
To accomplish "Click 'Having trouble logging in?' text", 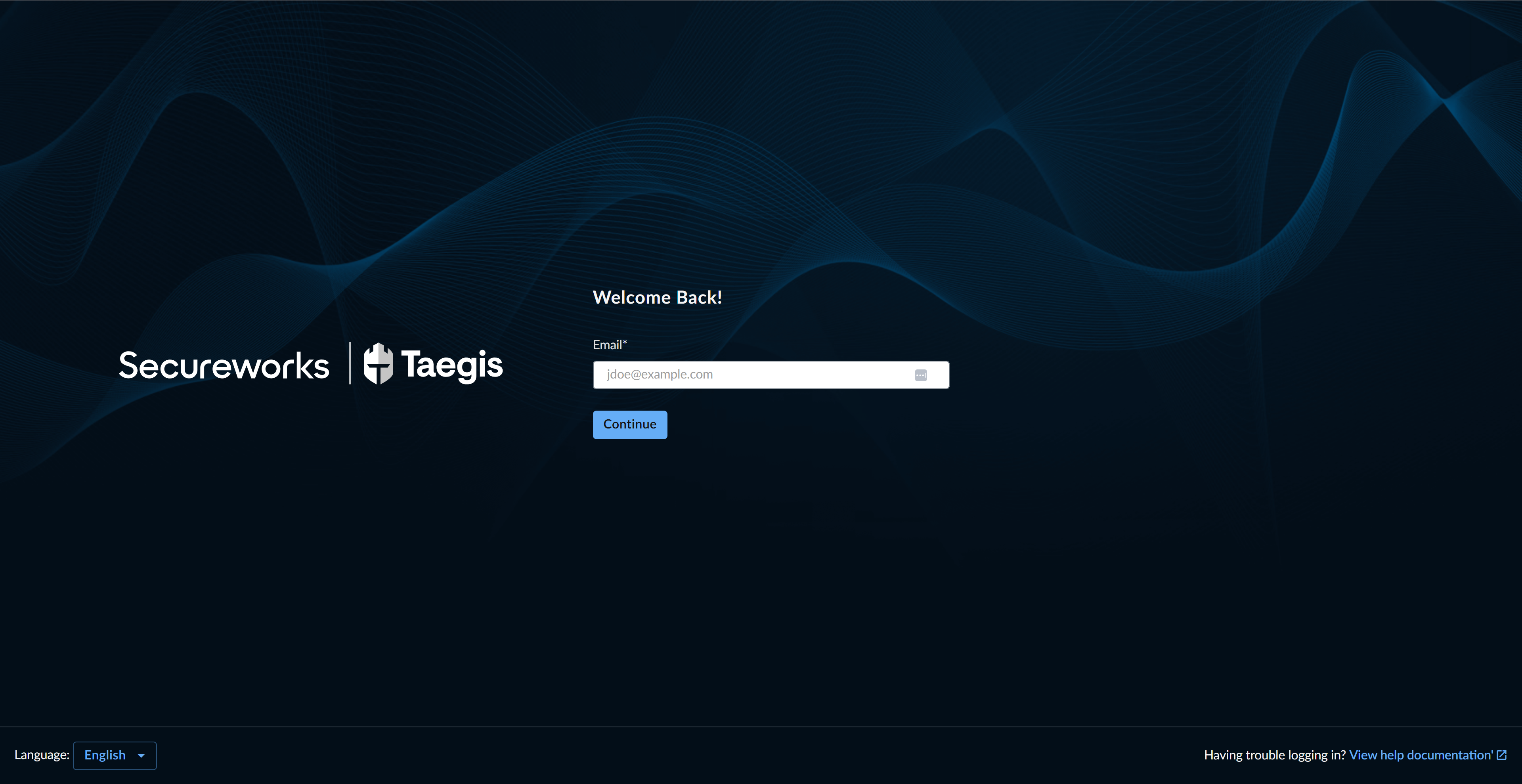I will (x=1275, y=755).
